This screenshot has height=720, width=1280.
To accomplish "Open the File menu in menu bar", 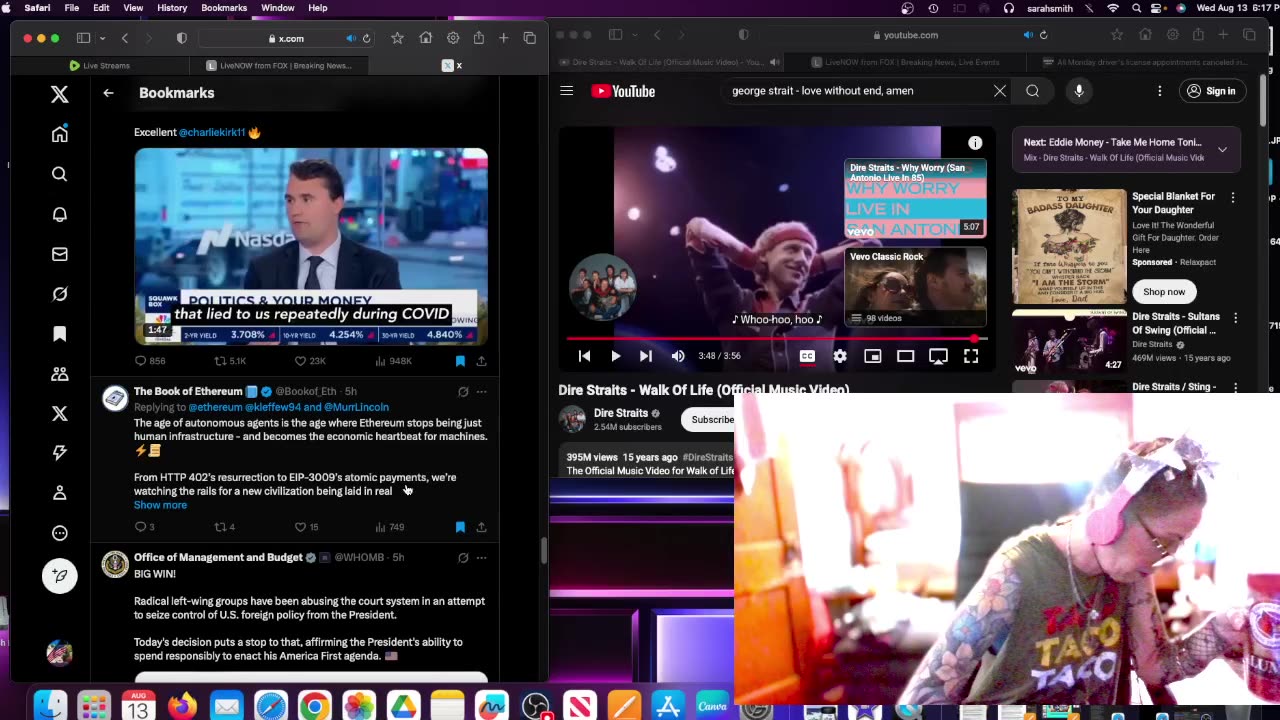I will 72,8.
